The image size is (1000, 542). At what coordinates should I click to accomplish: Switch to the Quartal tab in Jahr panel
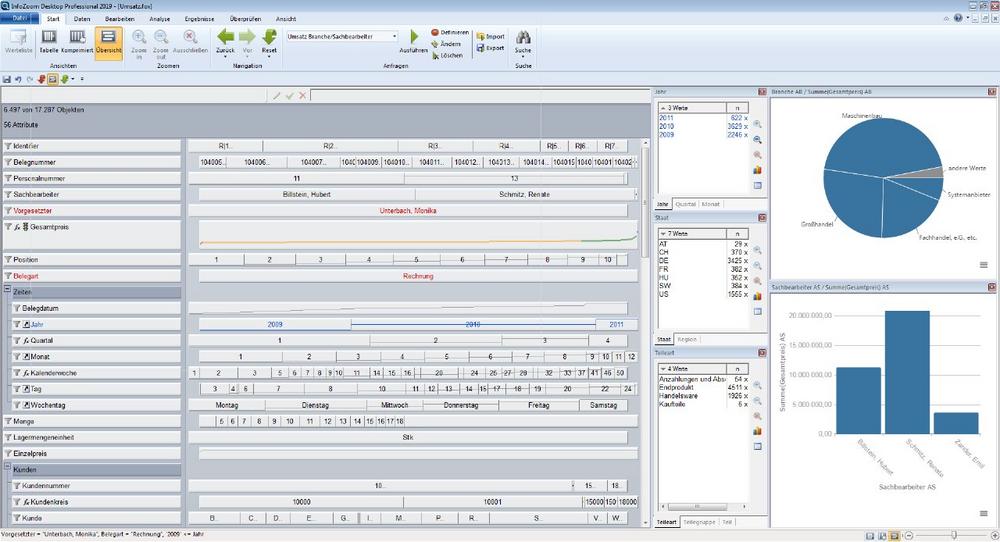point(685,204)
